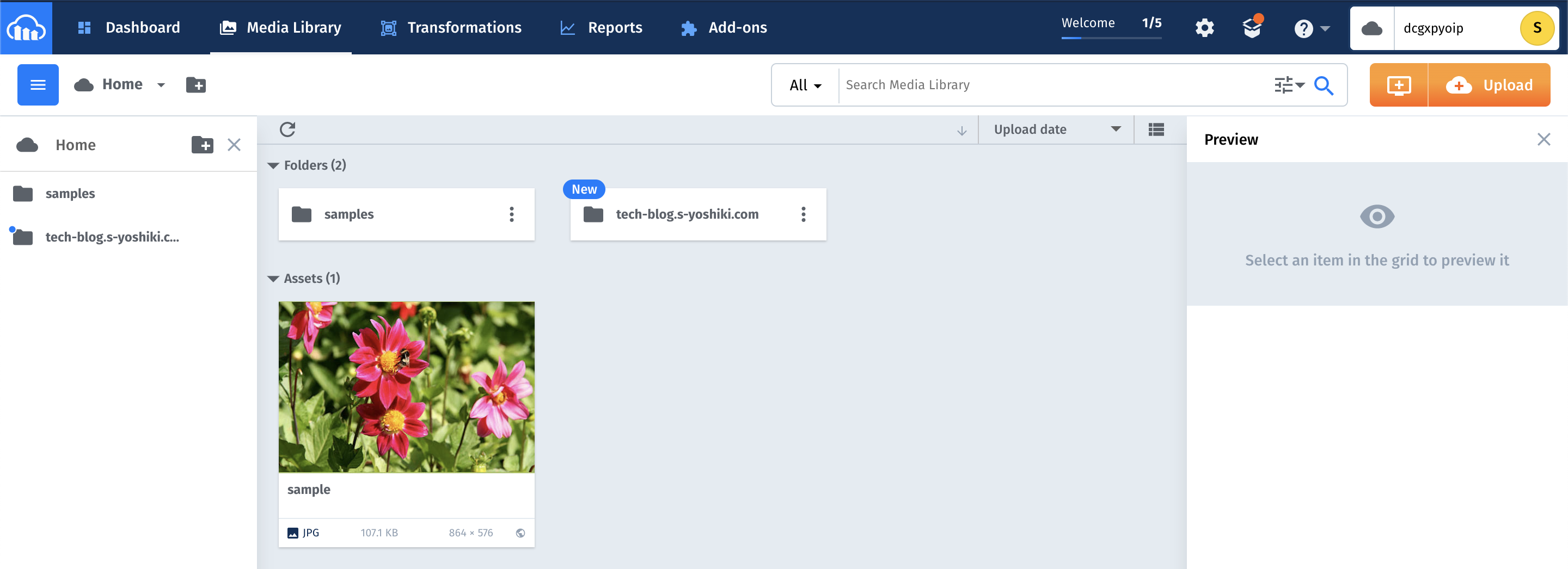This screenshot has width=1568, height=569.
Task: Open options menu for samples folder
Action: [x=511, y=214]
